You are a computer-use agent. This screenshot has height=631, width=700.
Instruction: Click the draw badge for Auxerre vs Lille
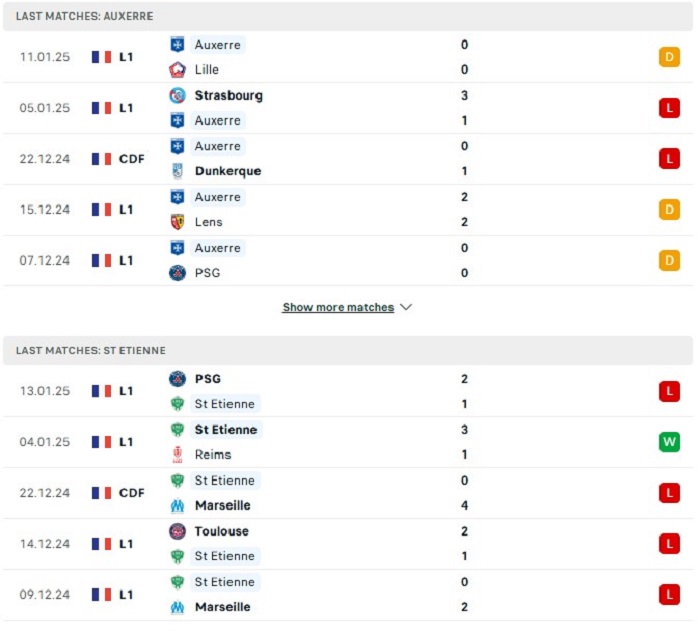click(x=669, y=57)
